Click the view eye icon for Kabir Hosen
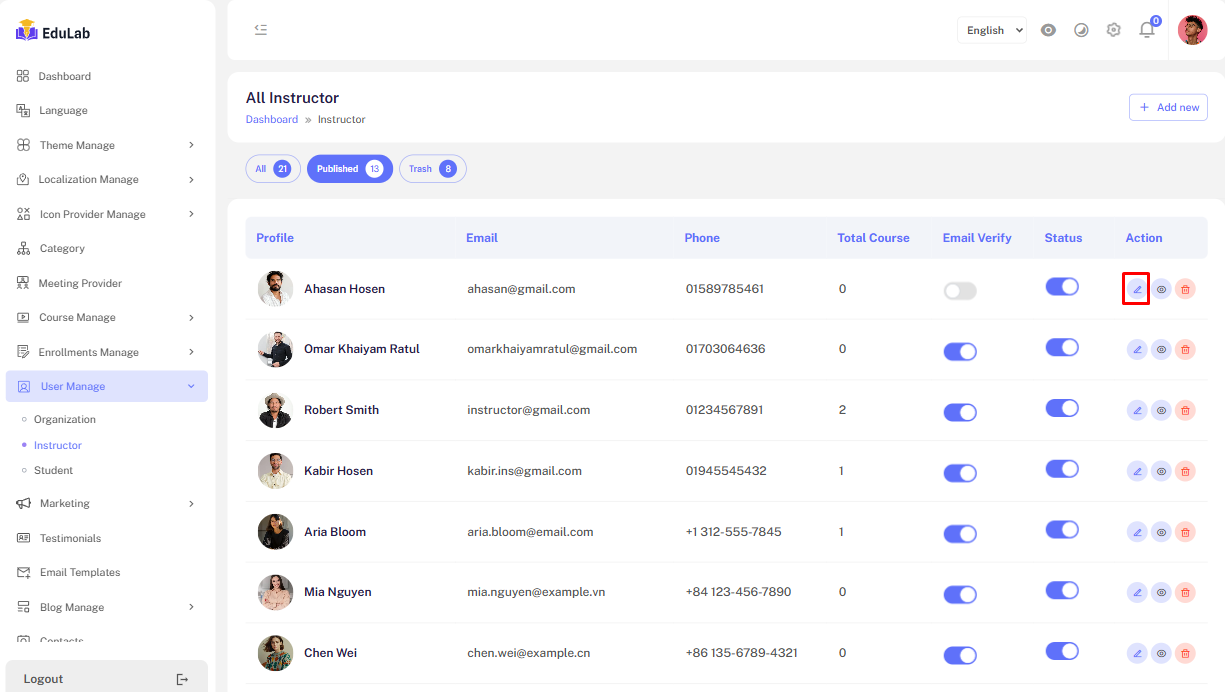1225x692 pixels. coord(1161,471)
